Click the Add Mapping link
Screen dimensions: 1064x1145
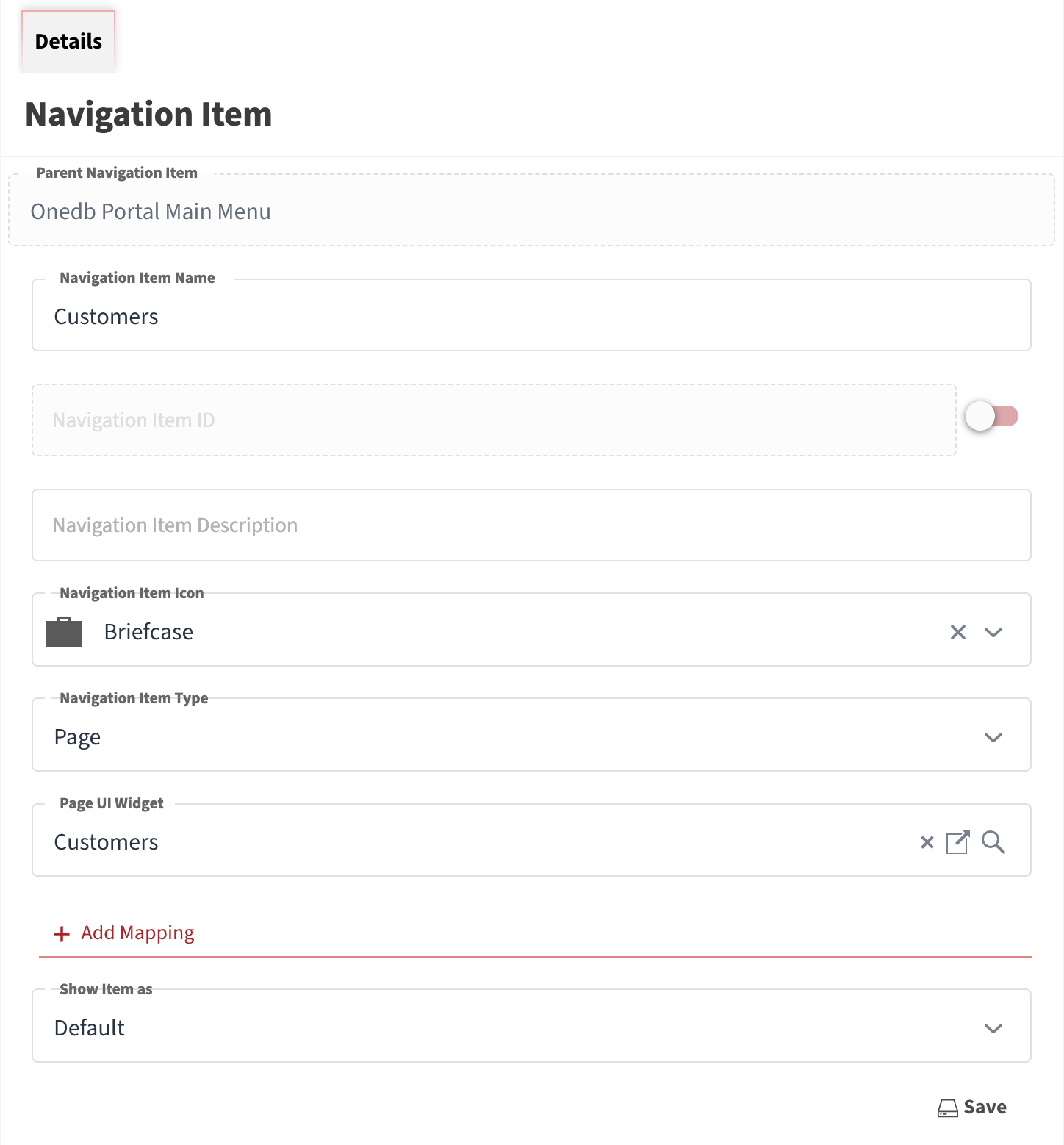pyautogui.click(x=137, y=933)
